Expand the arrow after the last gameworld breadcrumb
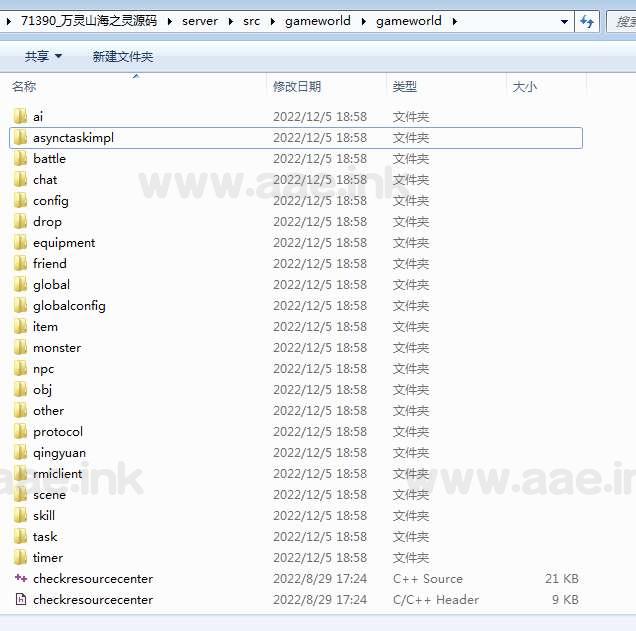This screenshot has width=636, height=631. (x=454, y=21)
